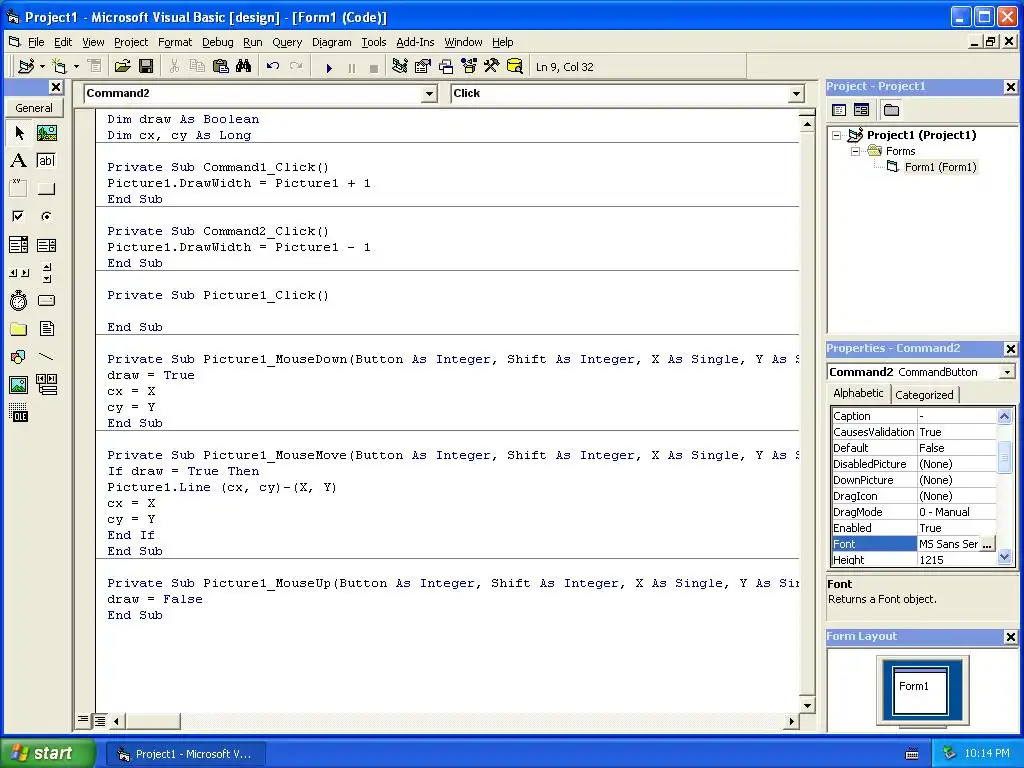
Task: Switch to the Categorized properties tab
Action: pos(923,394)
